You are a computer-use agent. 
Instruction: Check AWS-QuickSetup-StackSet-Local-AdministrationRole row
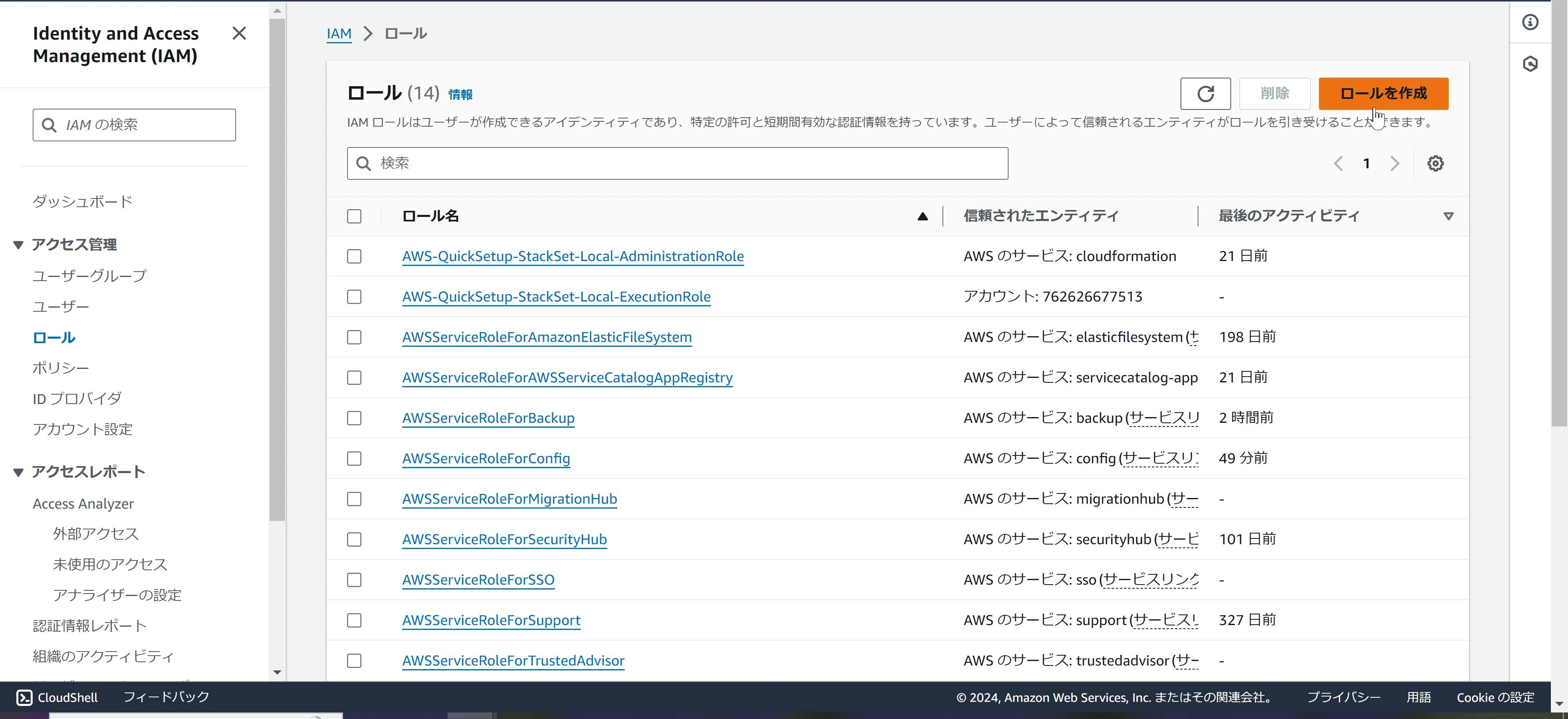[354, 256]
